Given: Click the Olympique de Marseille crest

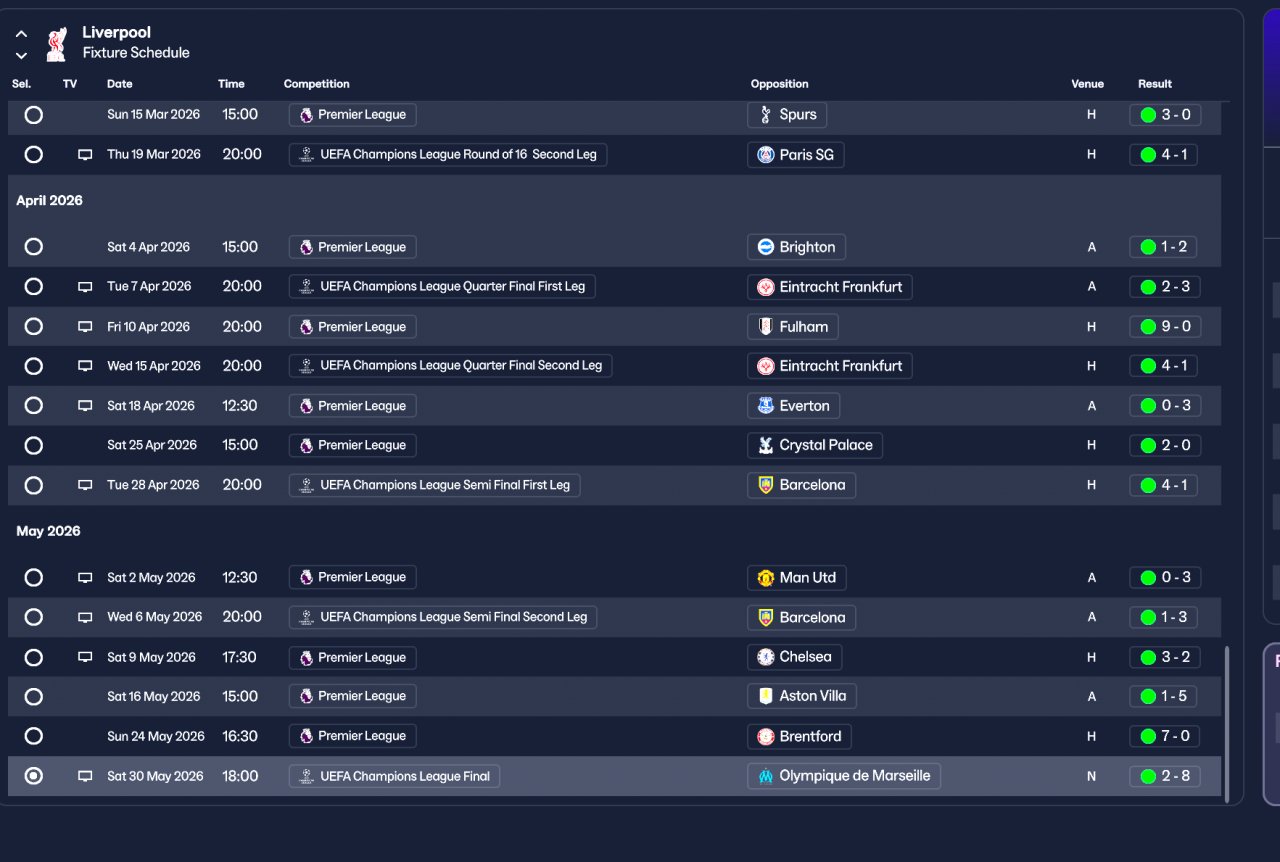Looking at the screenshot, I should point(766,776).
